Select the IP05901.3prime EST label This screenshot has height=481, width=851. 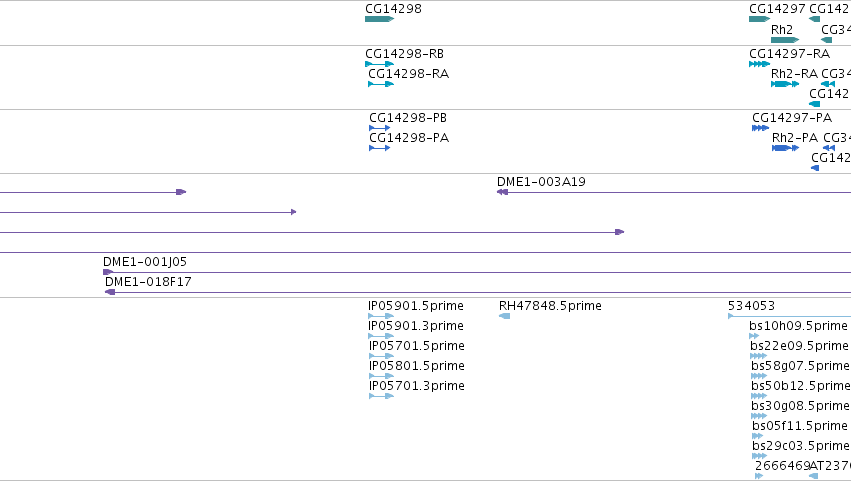click(x=416, y=326)
